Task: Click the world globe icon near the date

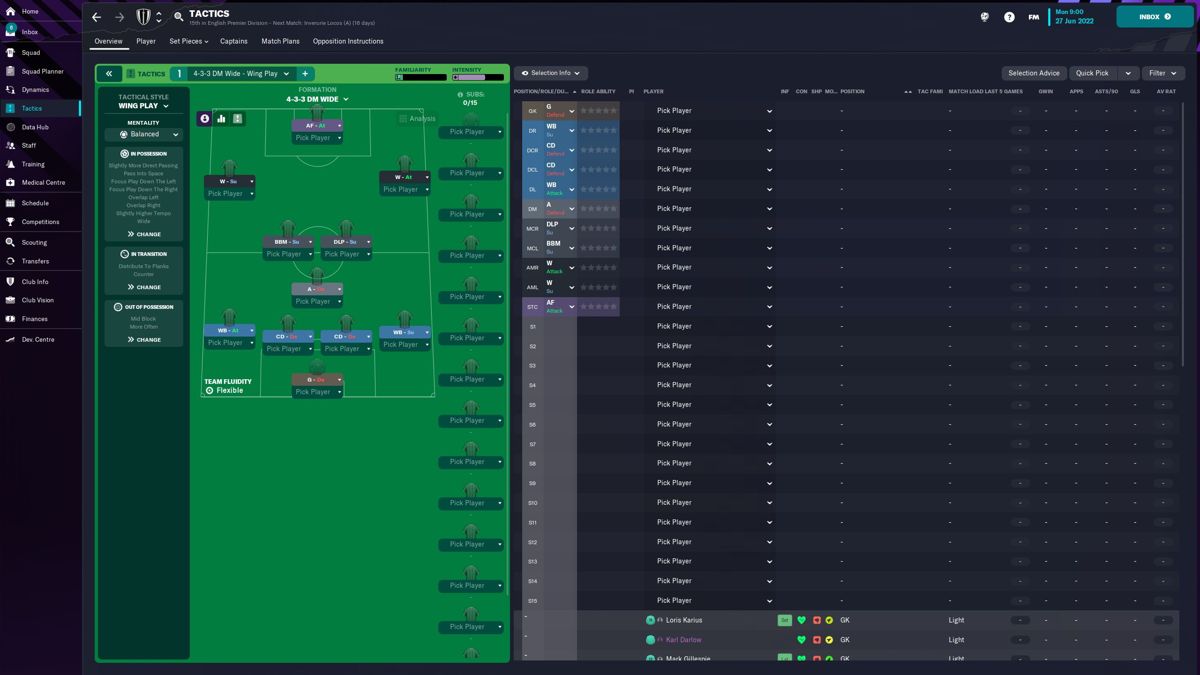Action: 984,17
